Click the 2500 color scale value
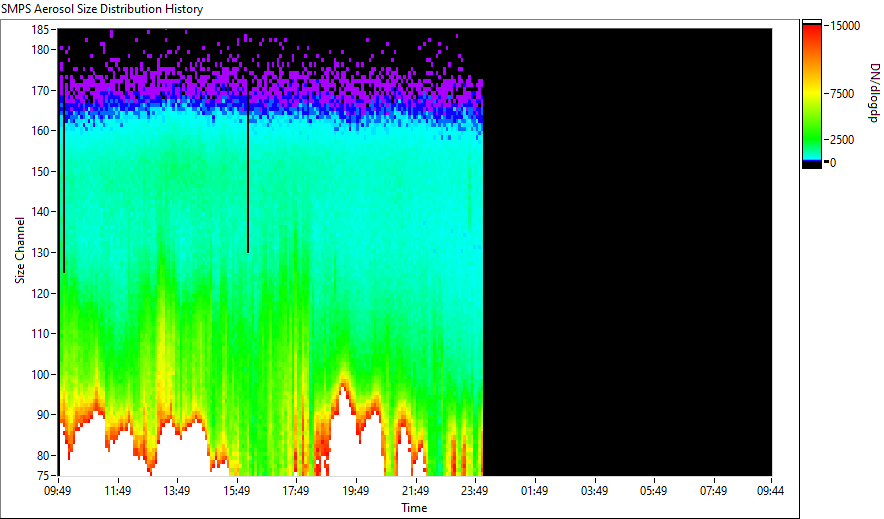Screen dimensions: 884x519 [842, 140]
